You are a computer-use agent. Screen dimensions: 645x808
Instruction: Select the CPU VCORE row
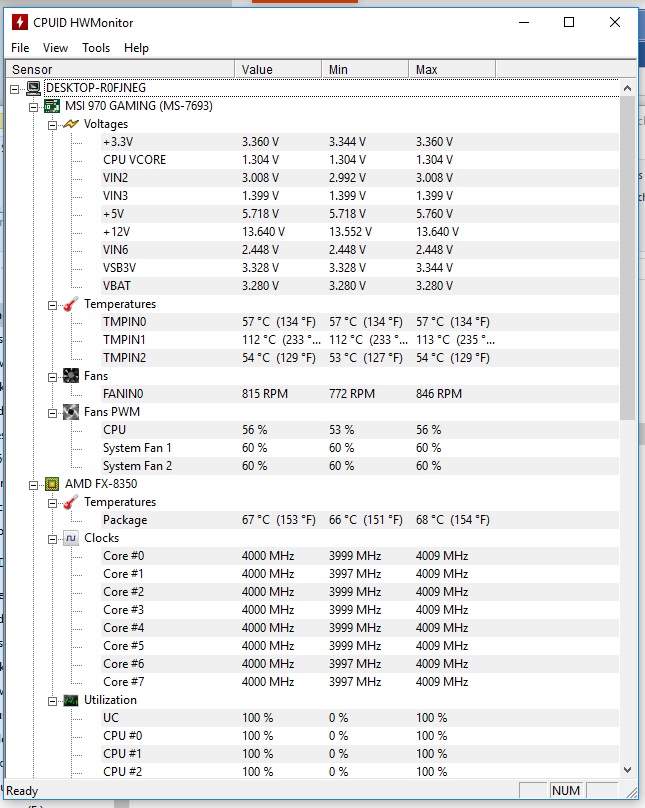[360, 160]
